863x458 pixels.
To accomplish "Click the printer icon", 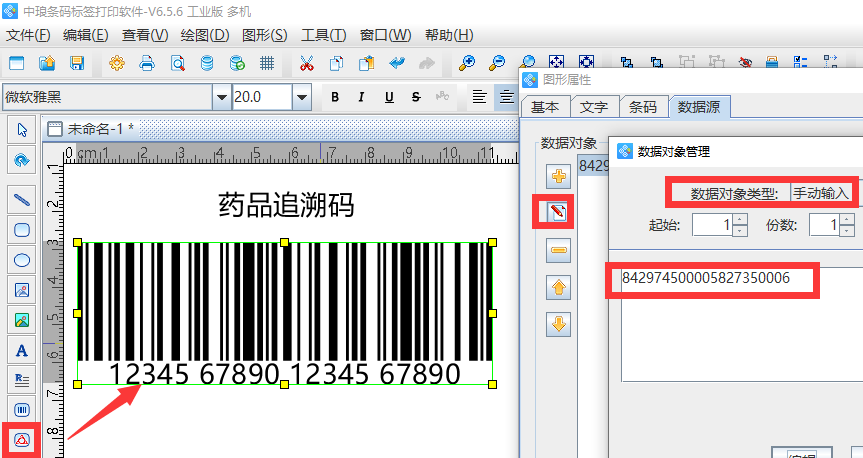I will coord(147,63).
